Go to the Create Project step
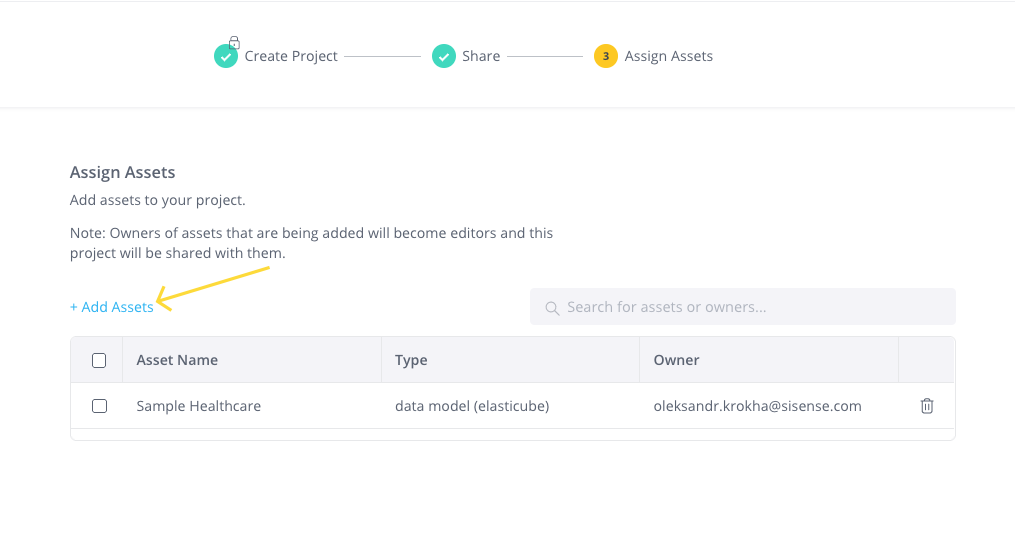This screenshot has height=547, width=1015. tap(291, 56)
